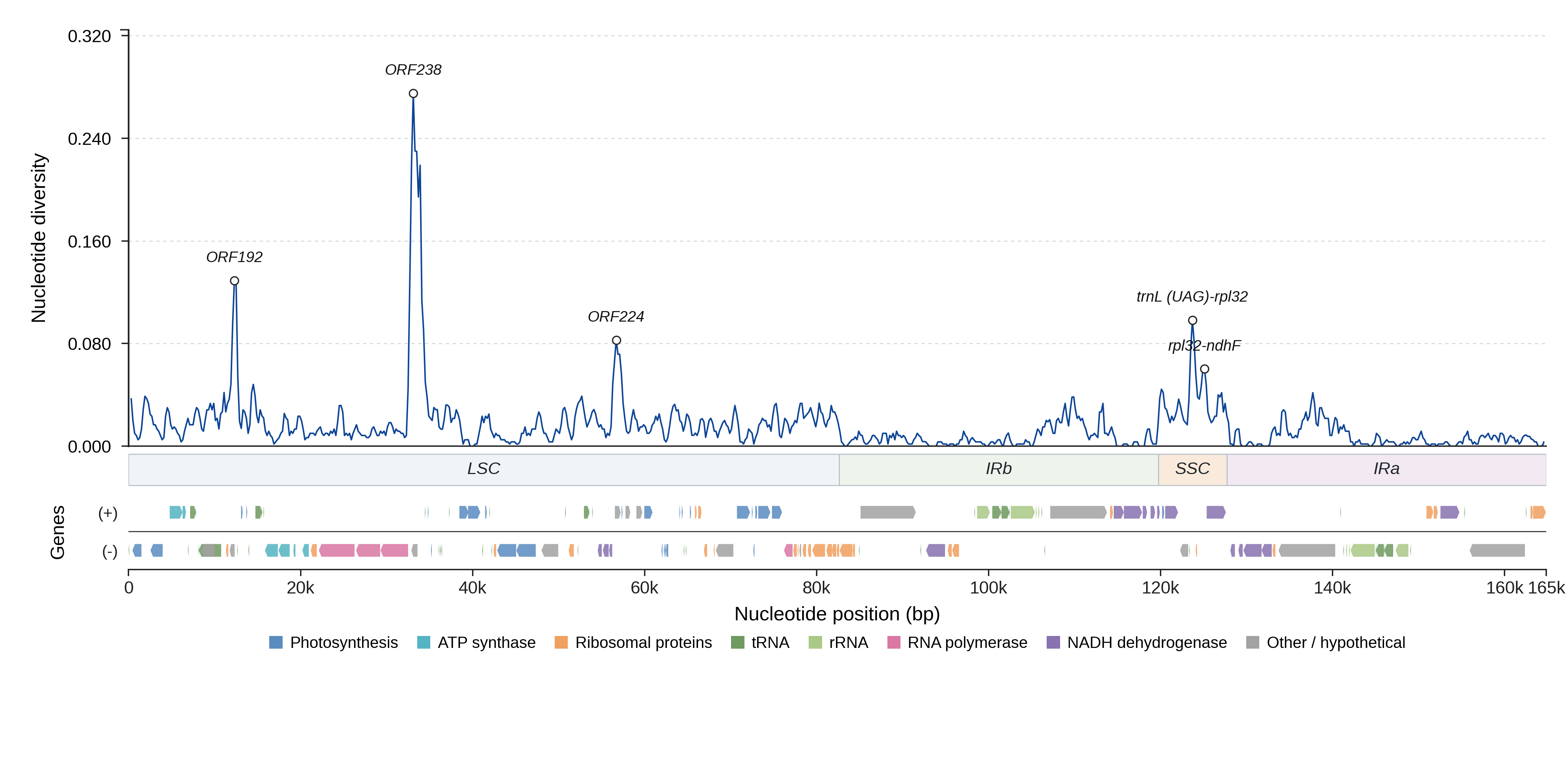Viewport: 1568px width, 763px height.
Task: Select the ORF192 peak marker
Action: coord(234,281)
